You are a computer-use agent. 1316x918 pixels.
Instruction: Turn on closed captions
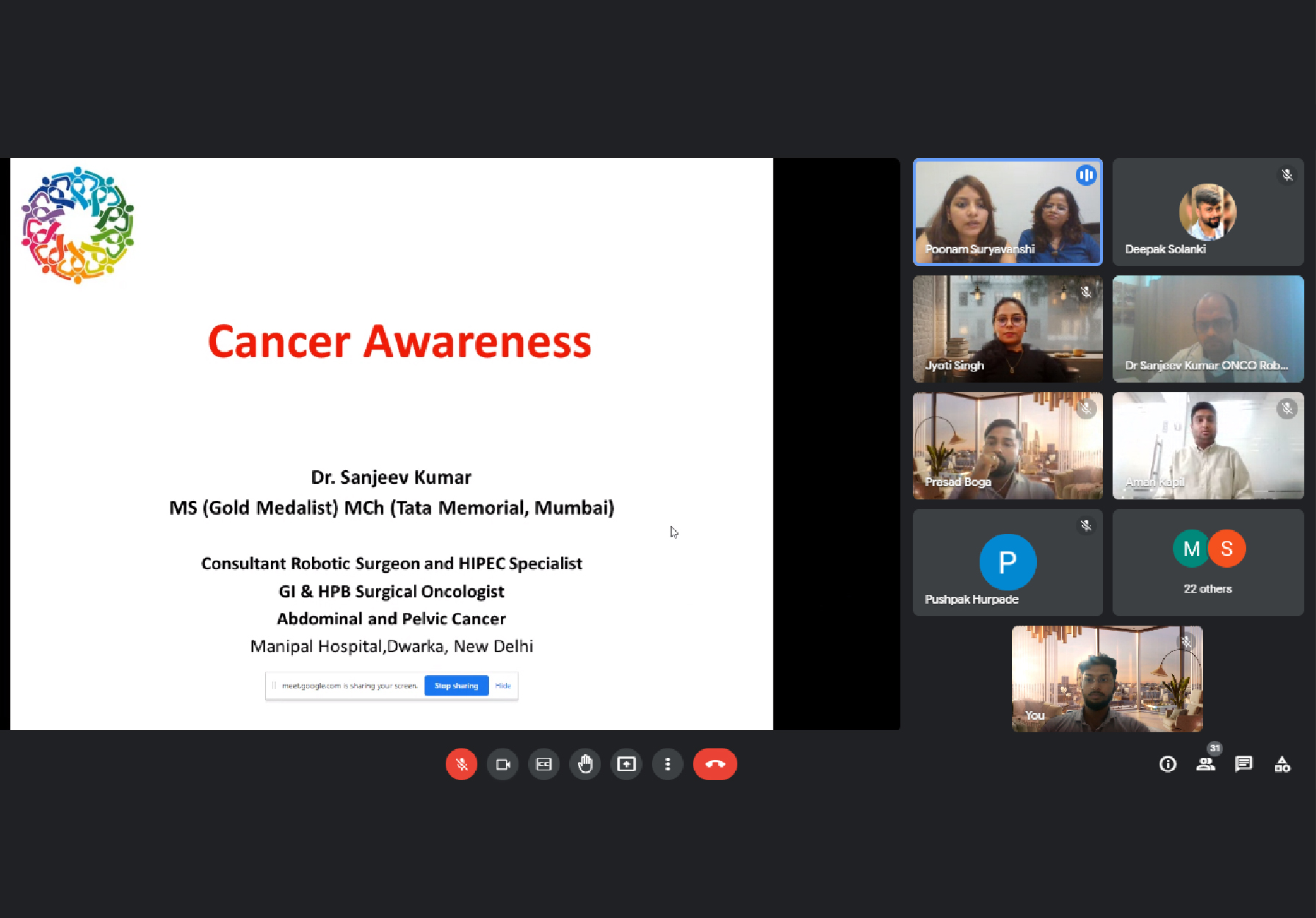543,765
